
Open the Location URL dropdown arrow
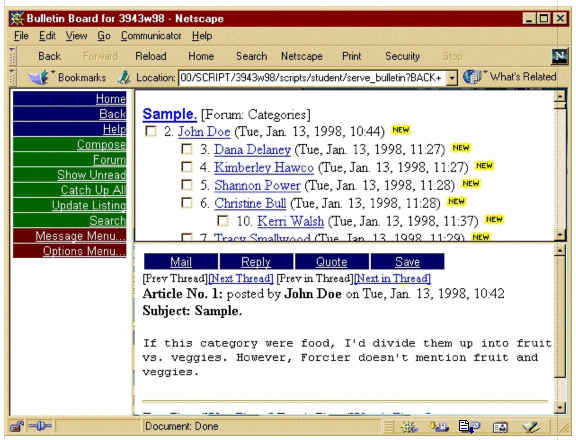(x=452, y=78)
